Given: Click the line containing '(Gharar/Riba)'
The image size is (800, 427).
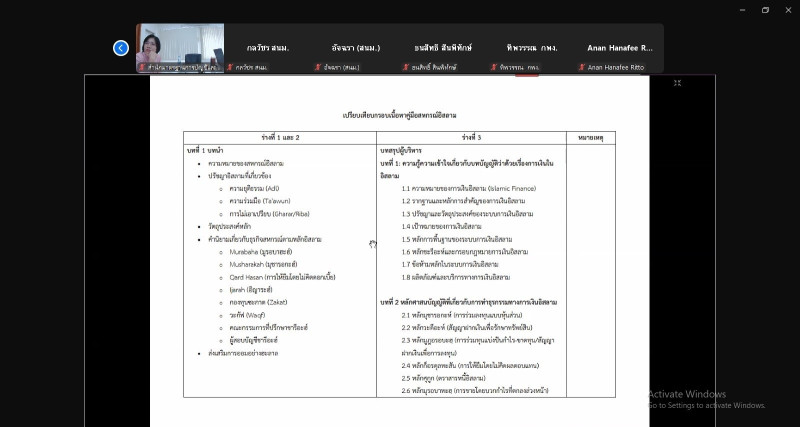Looking at the screenshot, I should pos(269,214).
